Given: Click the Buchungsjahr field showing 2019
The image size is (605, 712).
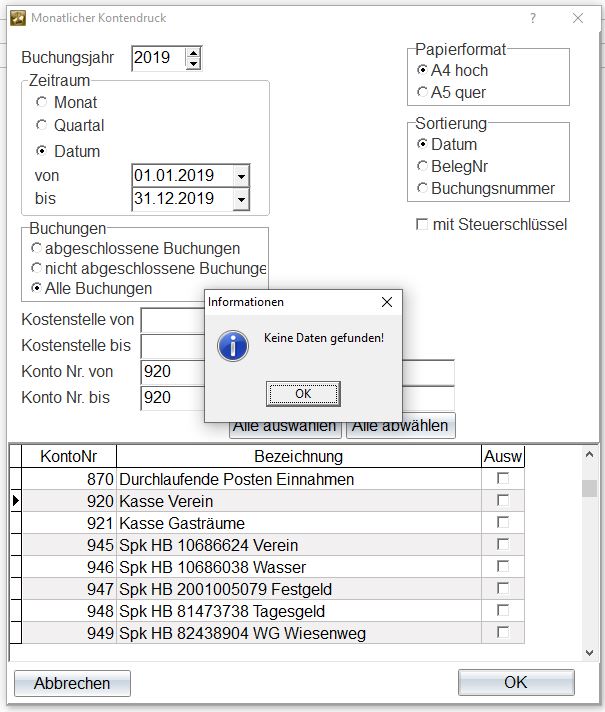Looking at the screenshot, I should (x=159, y=58).
